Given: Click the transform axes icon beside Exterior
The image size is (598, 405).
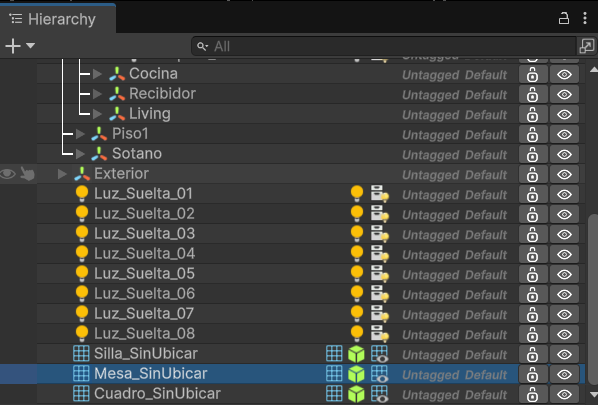Looking at the screenshot, I should click(82, 174).
